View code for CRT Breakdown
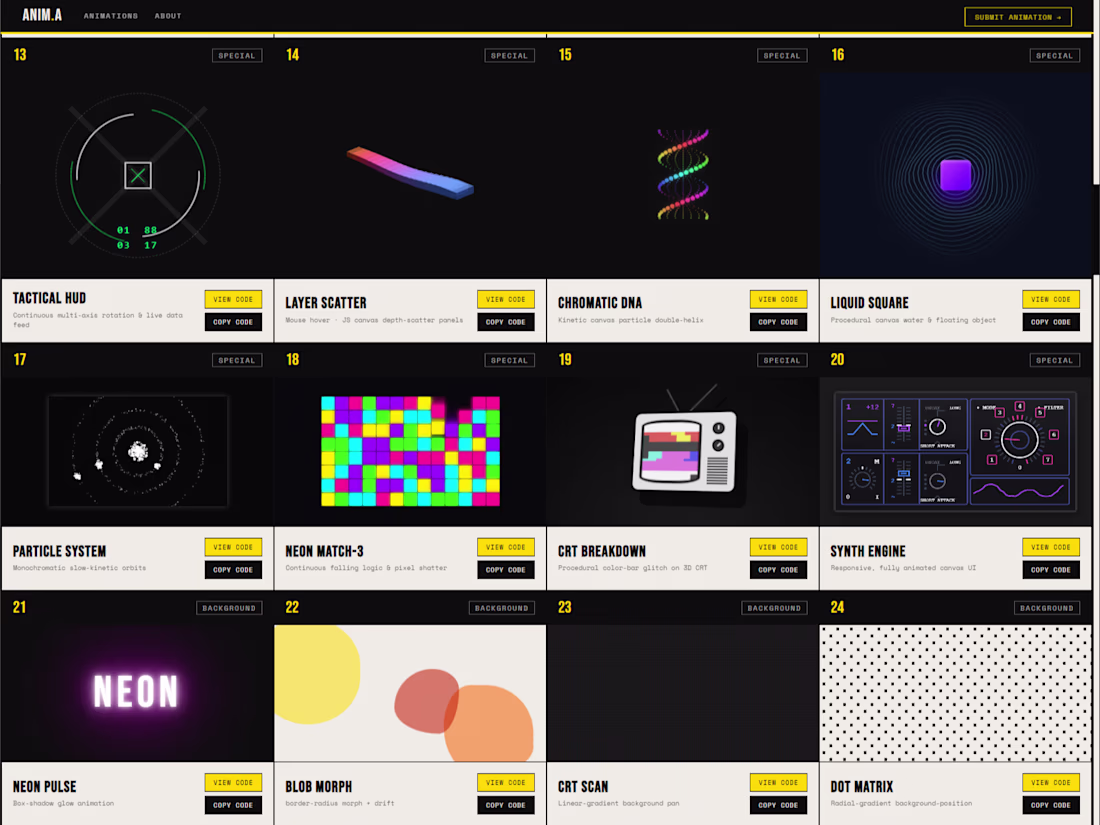Screen dimensions: 1100x825 tap(778, 546)
